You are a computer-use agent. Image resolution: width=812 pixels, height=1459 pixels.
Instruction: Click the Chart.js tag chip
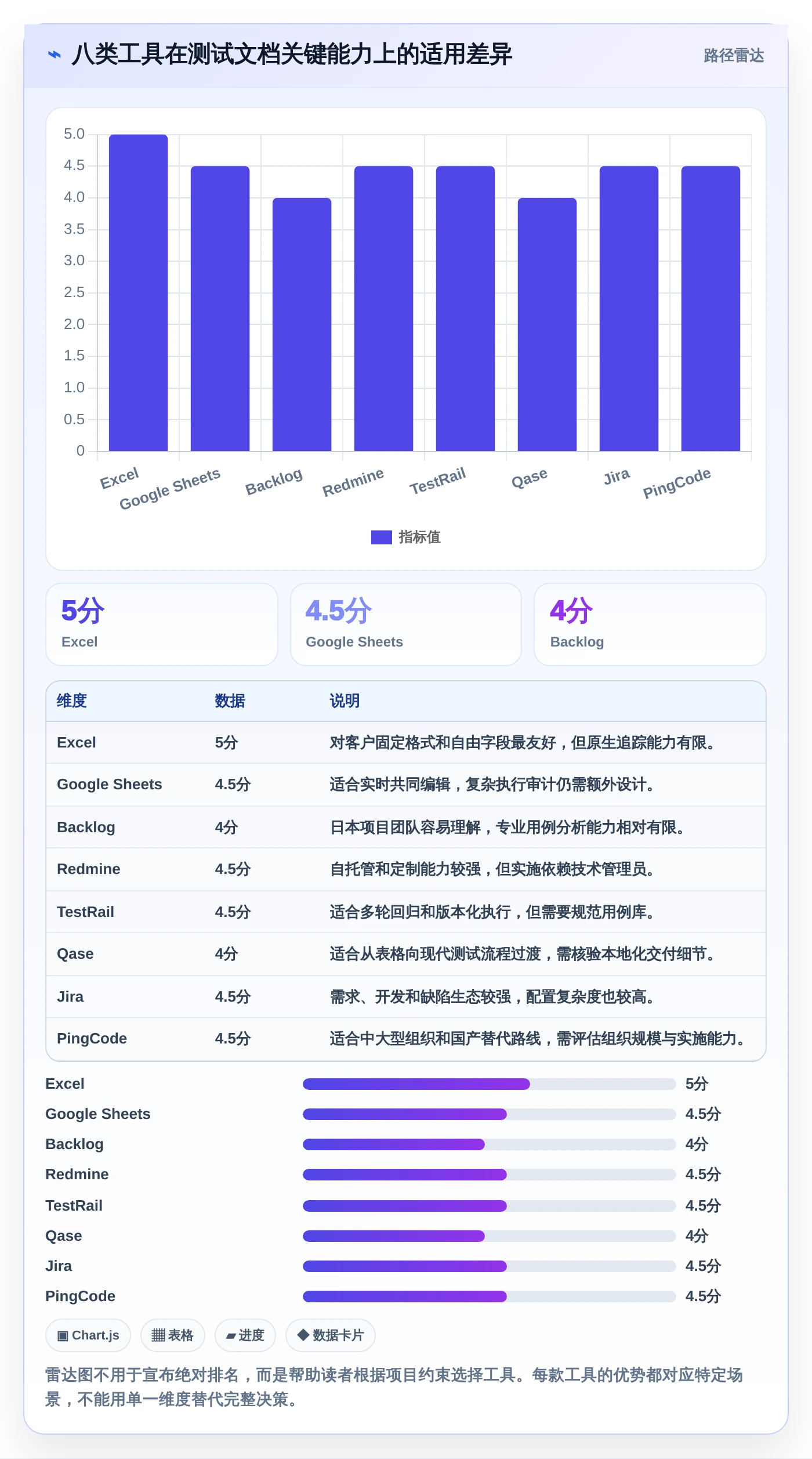pyautogui.click(x=88, y=1335)
